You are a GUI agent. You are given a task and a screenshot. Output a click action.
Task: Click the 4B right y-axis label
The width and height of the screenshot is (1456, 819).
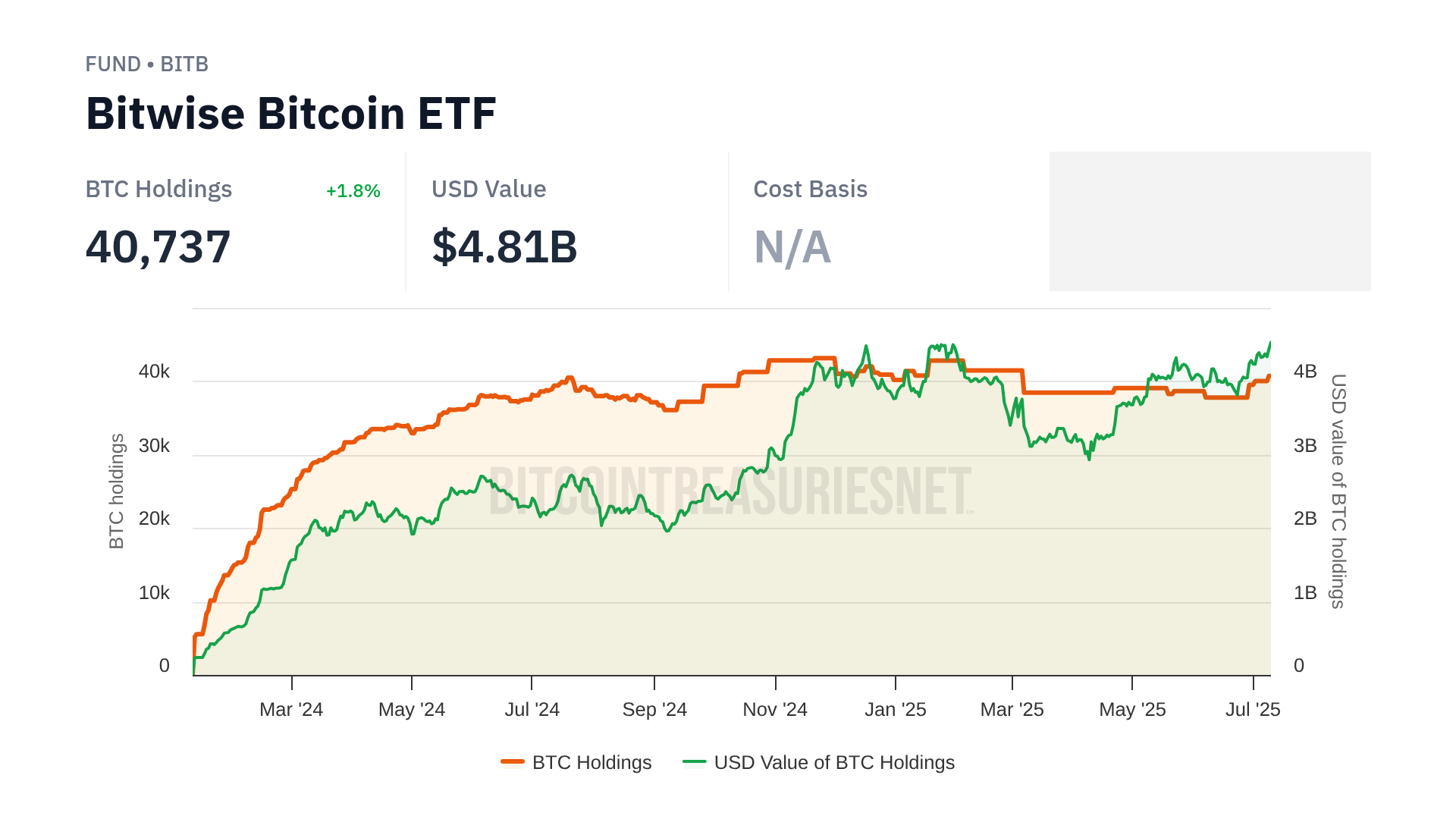click(1305, 372)
